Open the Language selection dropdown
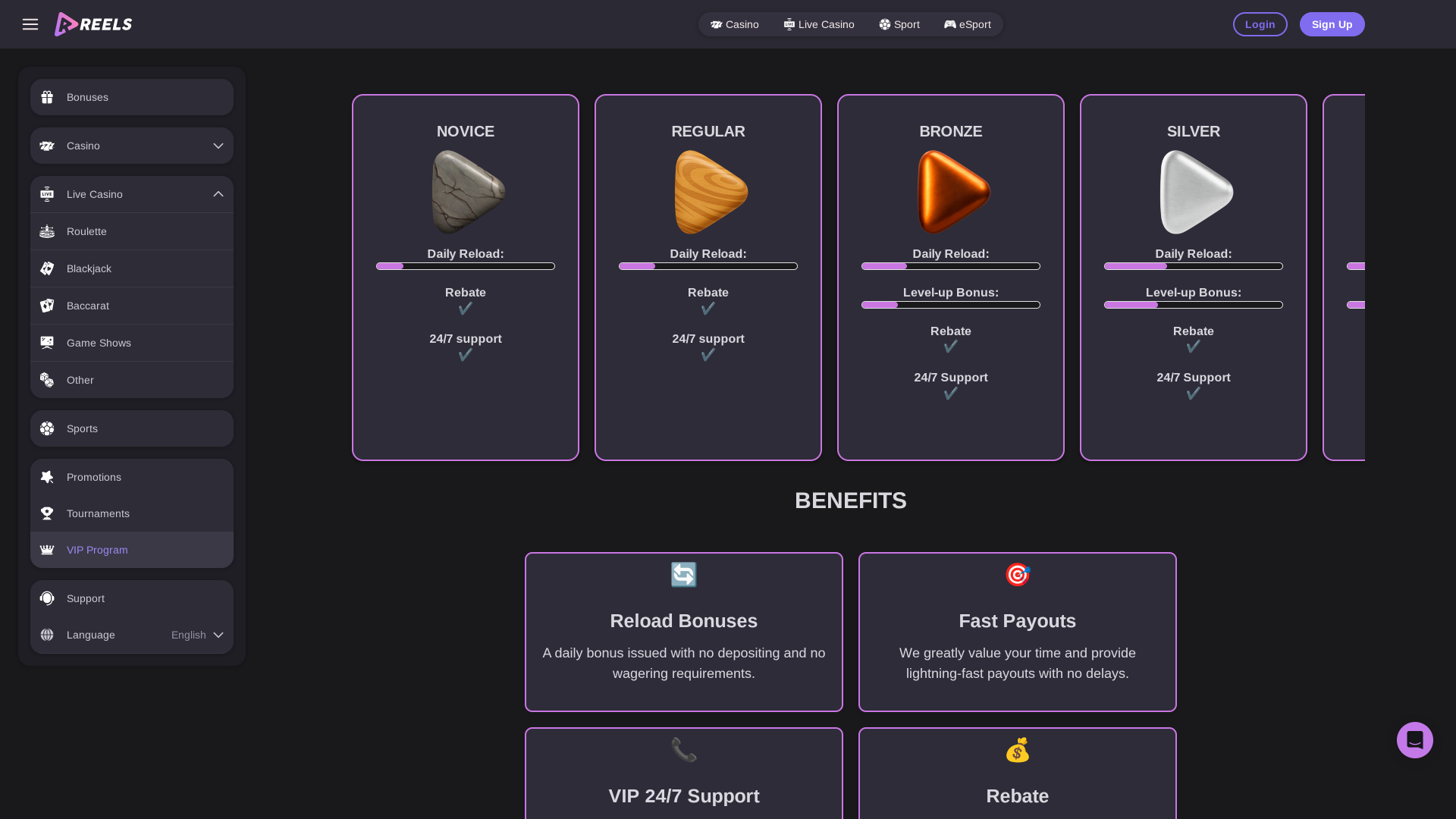This screenshot has width=1456, height=819. point(197,635)
